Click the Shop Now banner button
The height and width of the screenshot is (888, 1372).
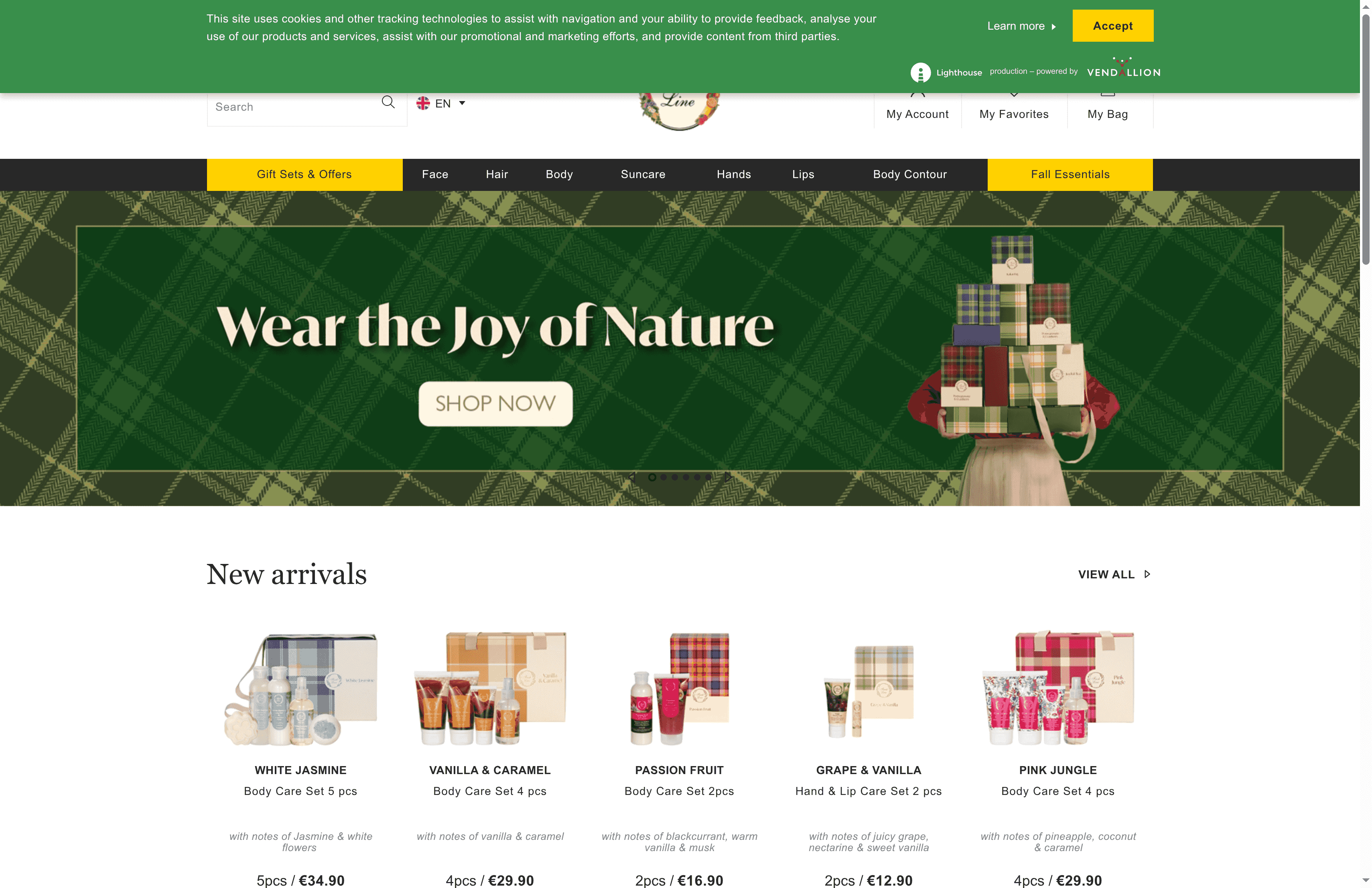pyautogui.click(x=496, y=403)
